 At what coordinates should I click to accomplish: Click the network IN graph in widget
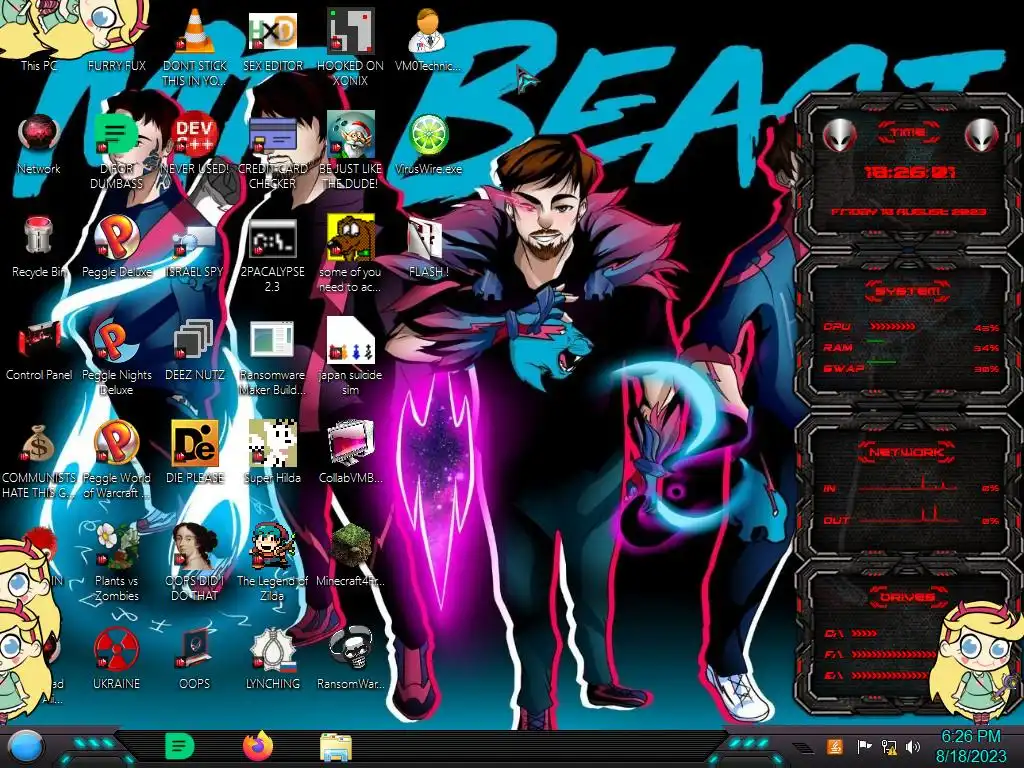tap(908, 483)
